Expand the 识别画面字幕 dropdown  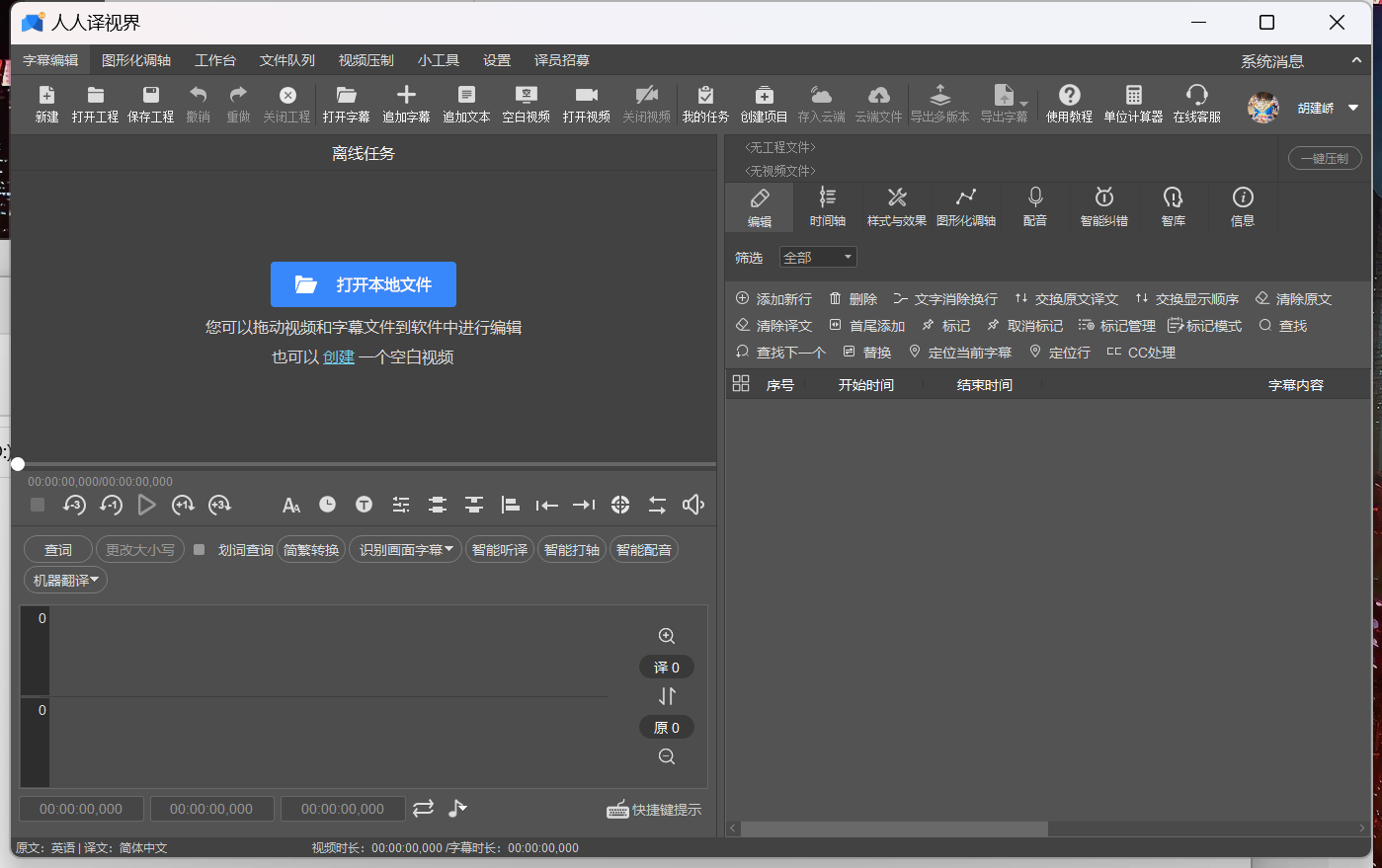[405, 550]
